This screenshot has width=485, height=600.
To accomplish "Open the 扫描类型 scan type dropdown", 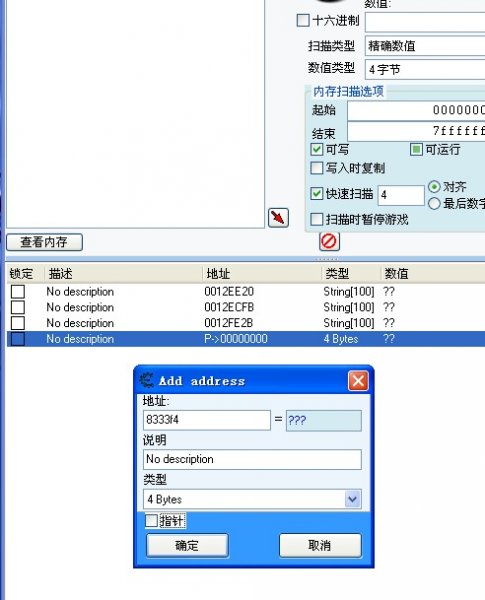I will click(425, 46).
